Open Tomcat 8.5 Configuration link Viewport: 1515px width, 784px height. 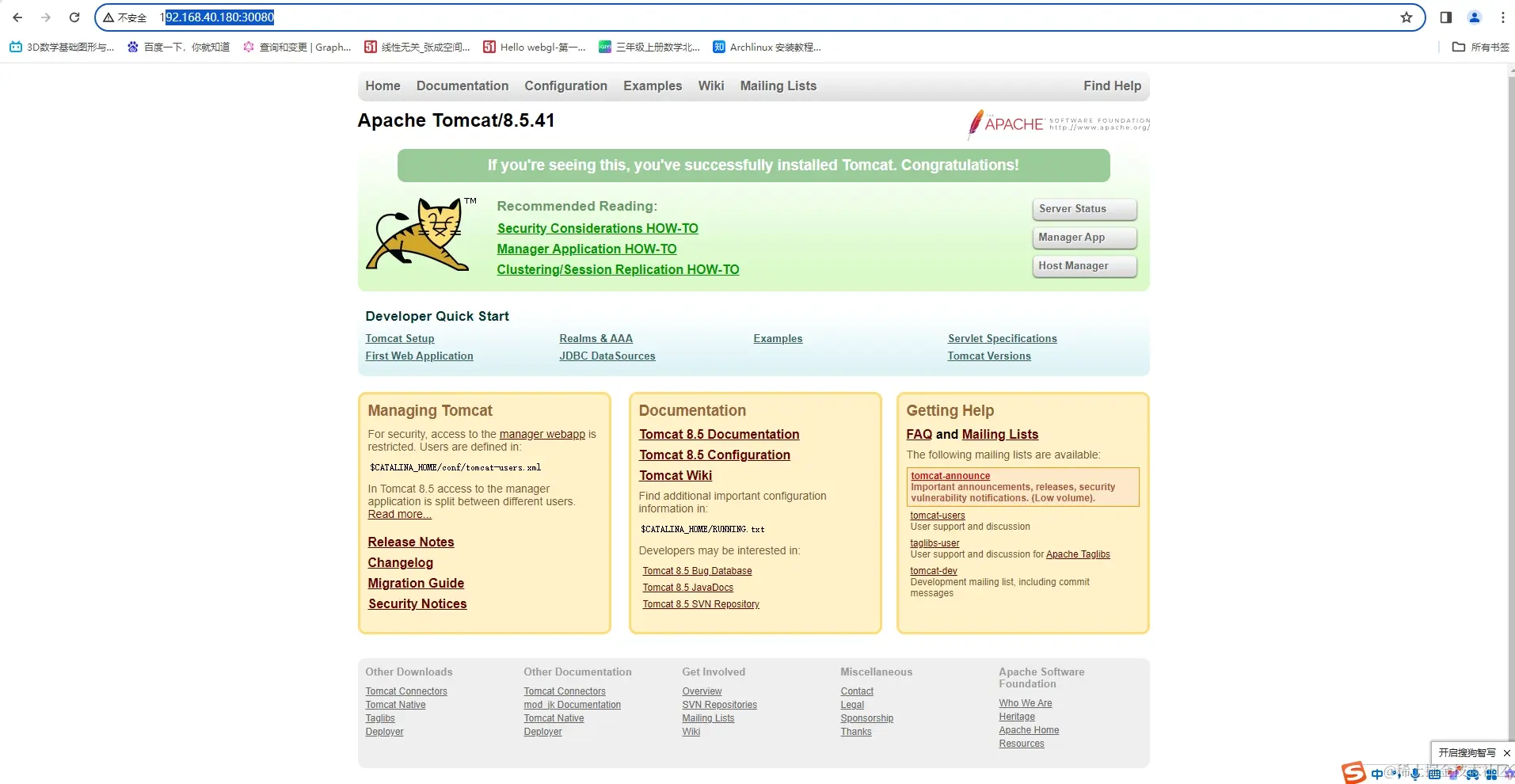[714, 455]
